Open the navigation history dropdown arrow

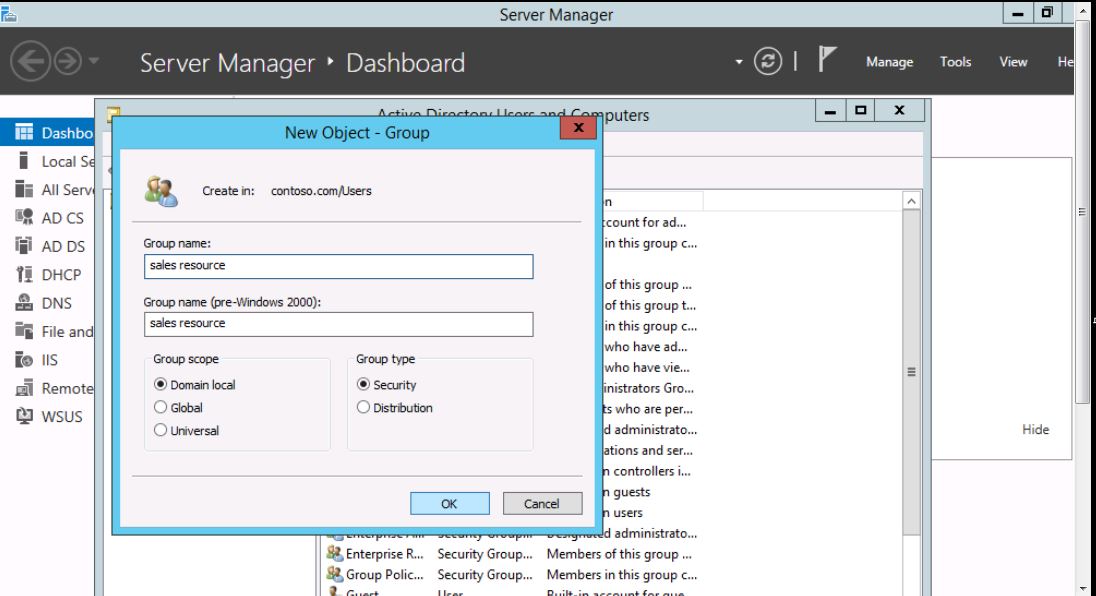point(94,61)
